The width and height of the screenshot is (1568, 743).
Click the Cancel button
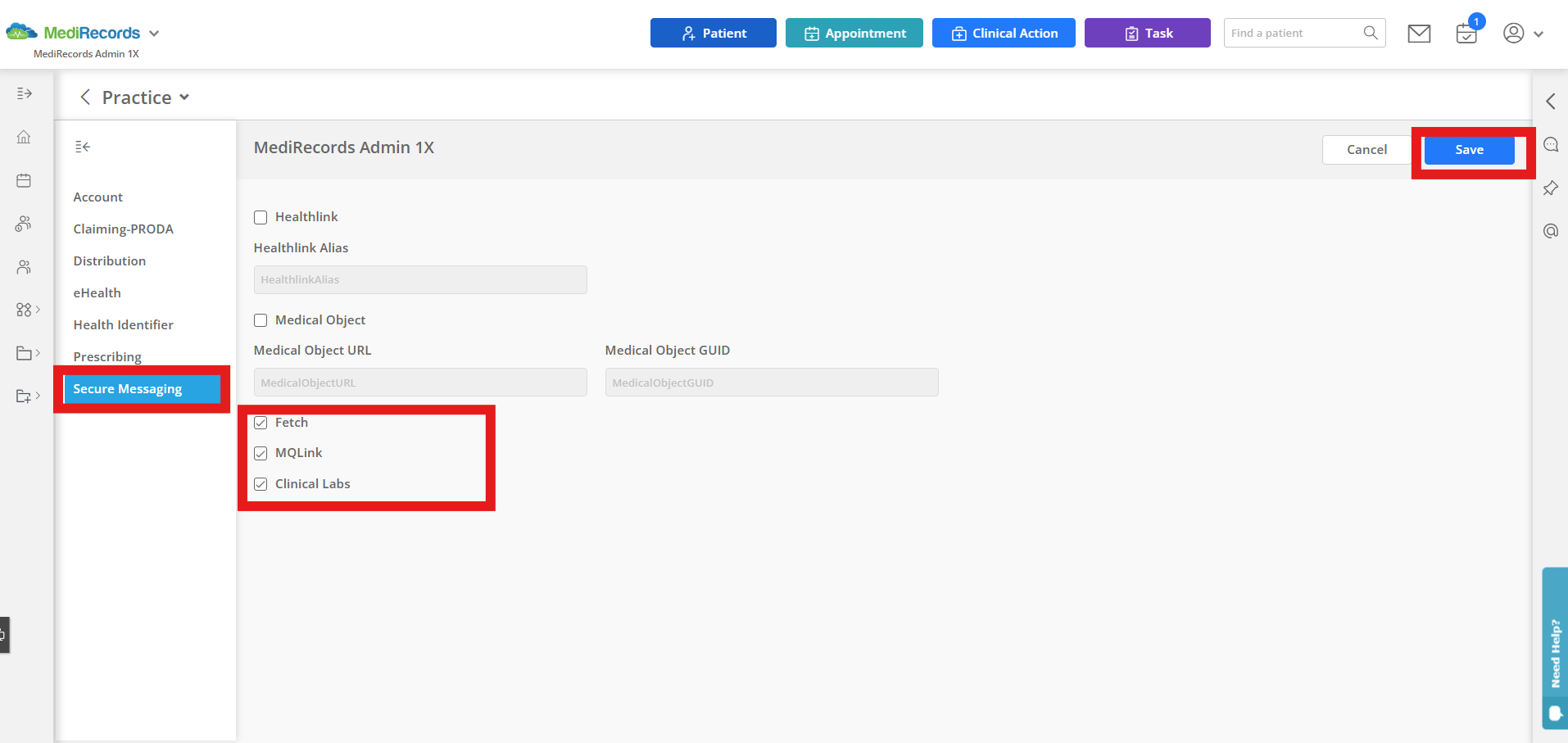click(x=1366, y=150)
